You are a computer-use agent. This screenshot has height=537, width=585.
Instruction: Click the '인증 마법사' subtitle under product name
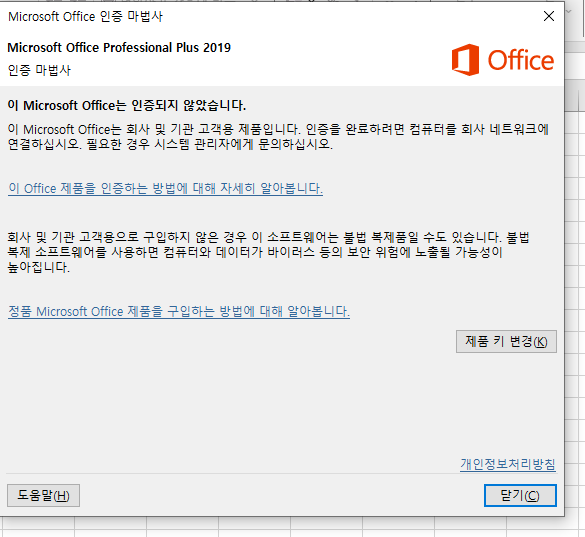point(39,70)
